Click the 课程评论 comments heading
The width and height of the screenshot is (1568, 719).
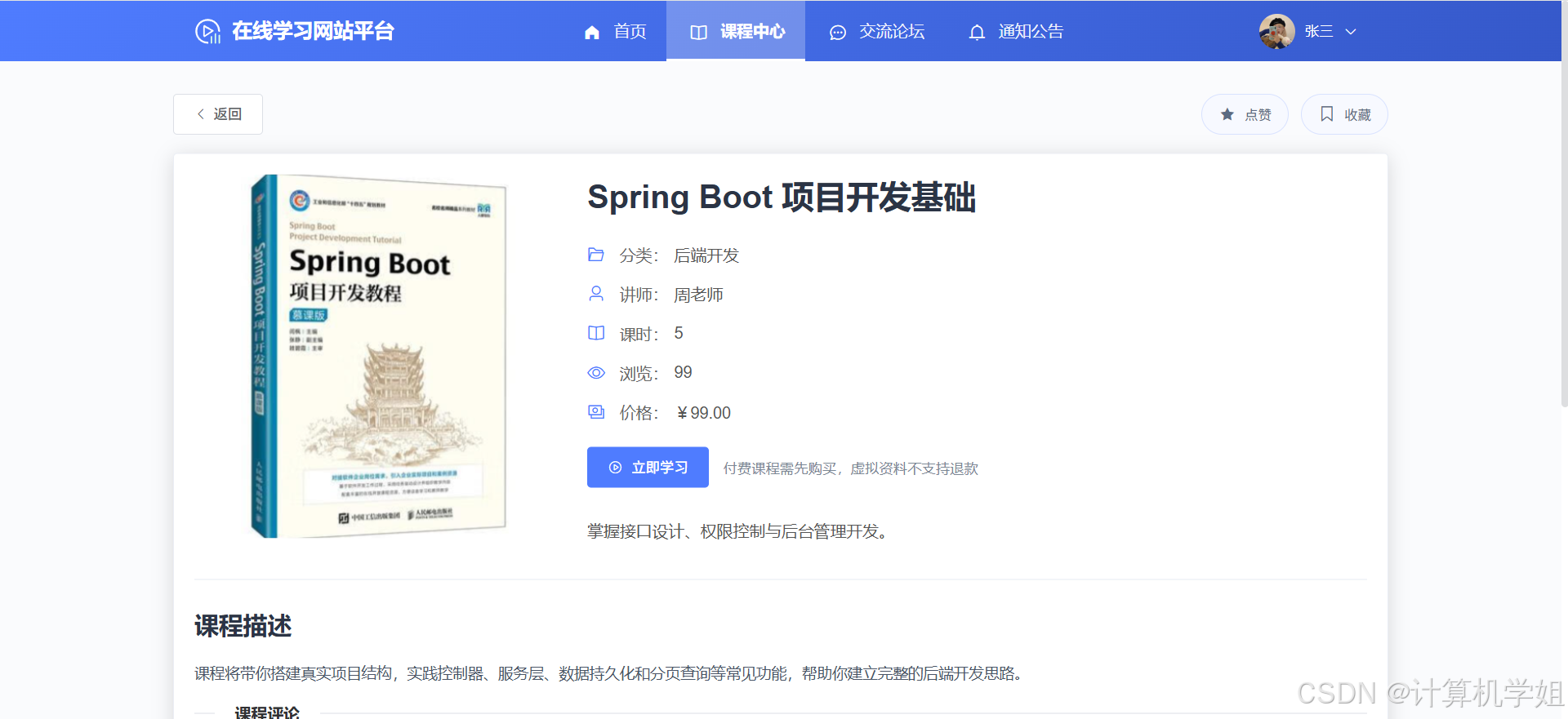tap(267, 712)
